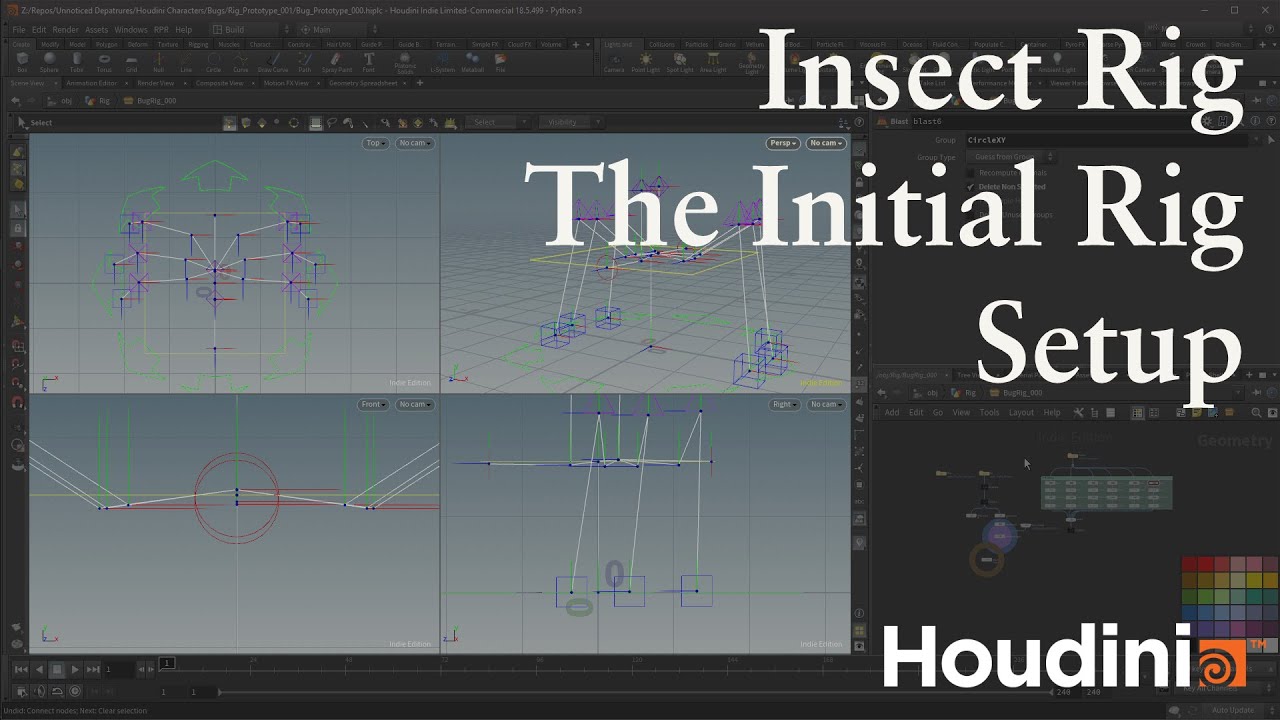Switch to Animation Editor tab
The width and height of the screenshot is (1280, 720).
pos(90,83)
